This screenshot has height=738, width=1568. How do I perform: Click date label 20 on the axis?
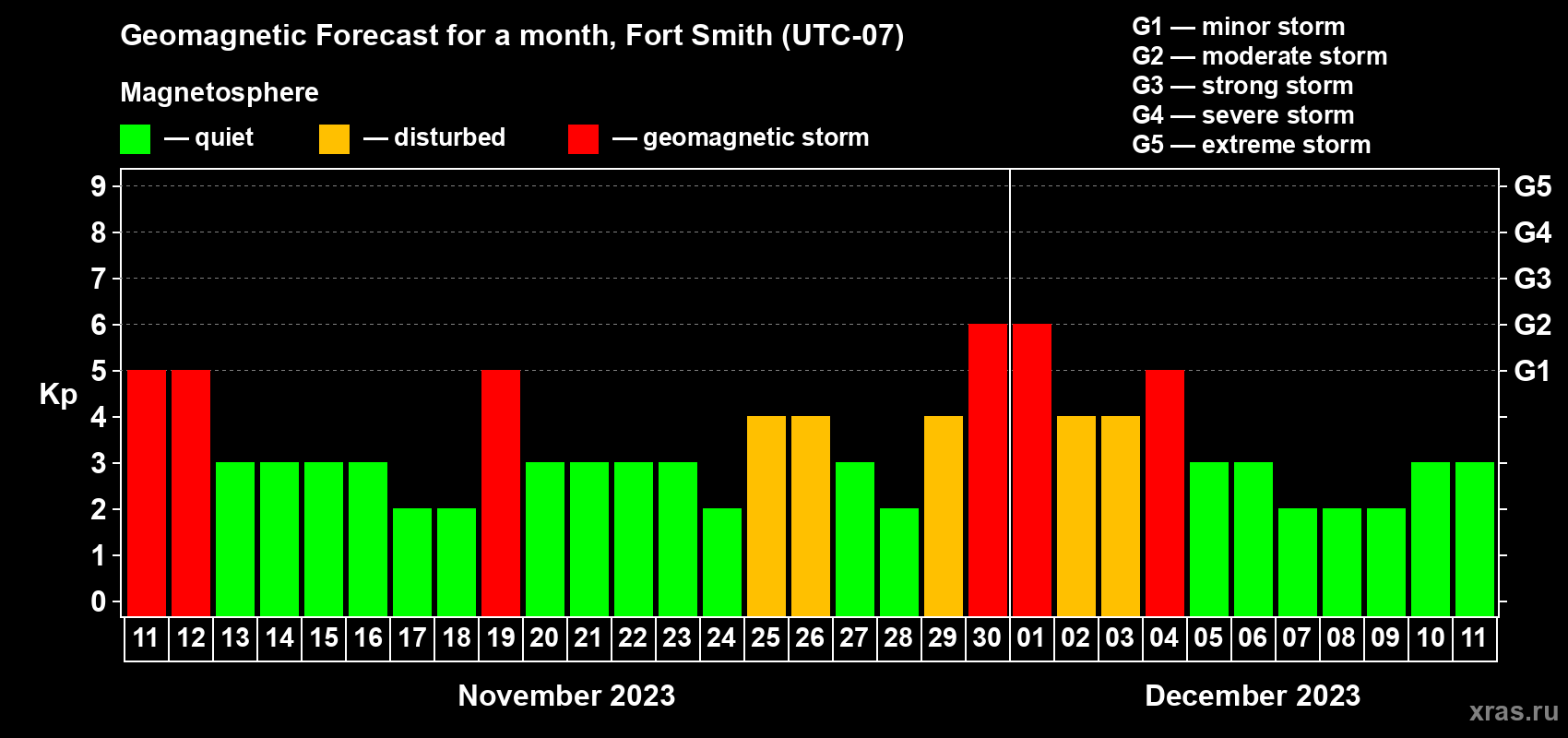[x=544, y=638]
